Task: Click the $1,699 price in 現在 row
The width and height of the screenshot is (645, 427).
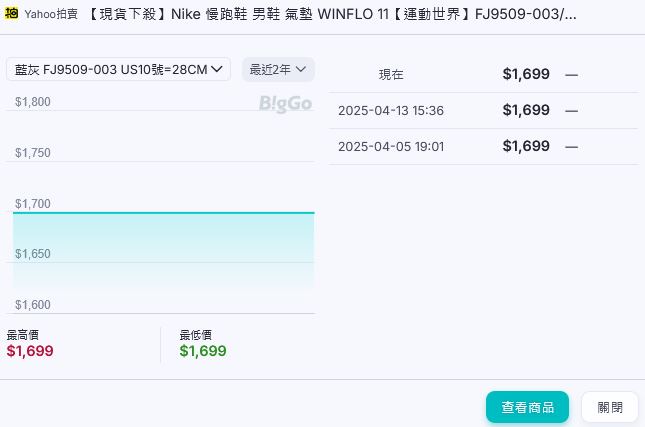Action: (526, 74)
